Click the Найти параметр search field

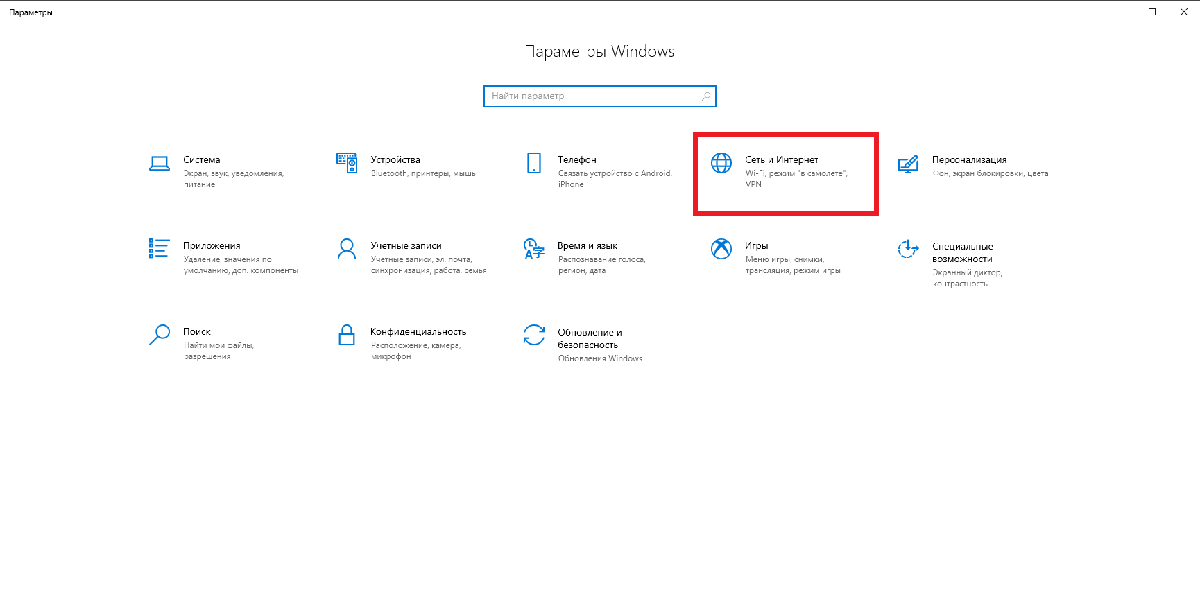(590, 96)
